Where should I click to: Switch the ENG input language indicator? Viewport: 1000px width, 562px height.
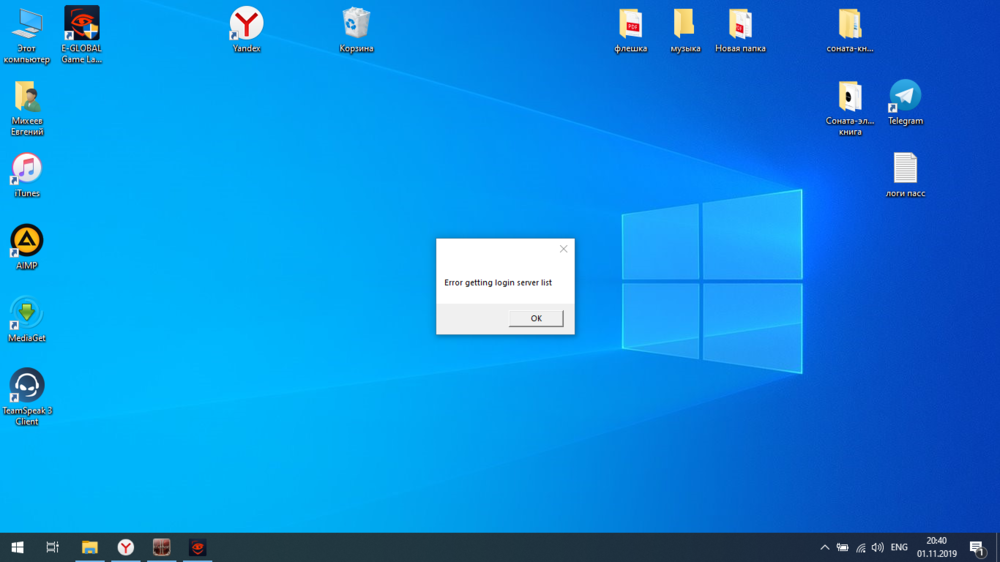click(899, 547)
